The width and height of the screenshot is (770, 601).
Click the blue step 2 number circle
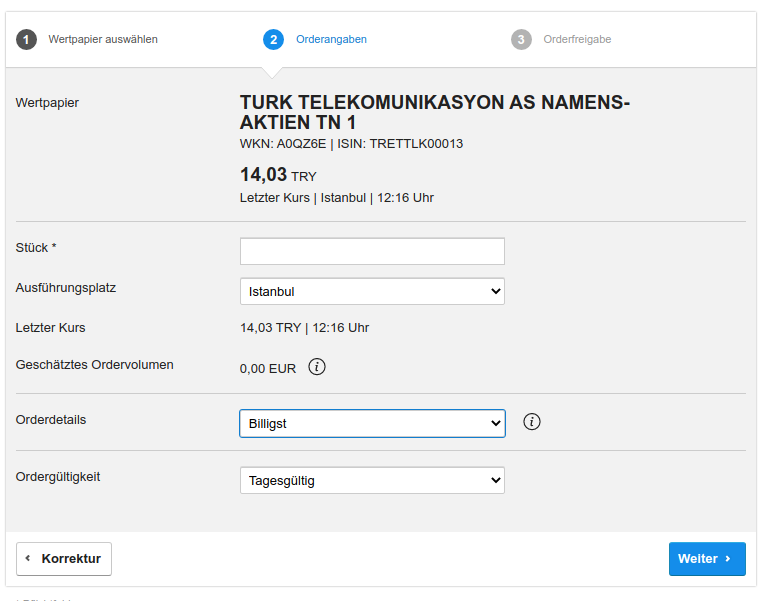[x=273, y=40]
